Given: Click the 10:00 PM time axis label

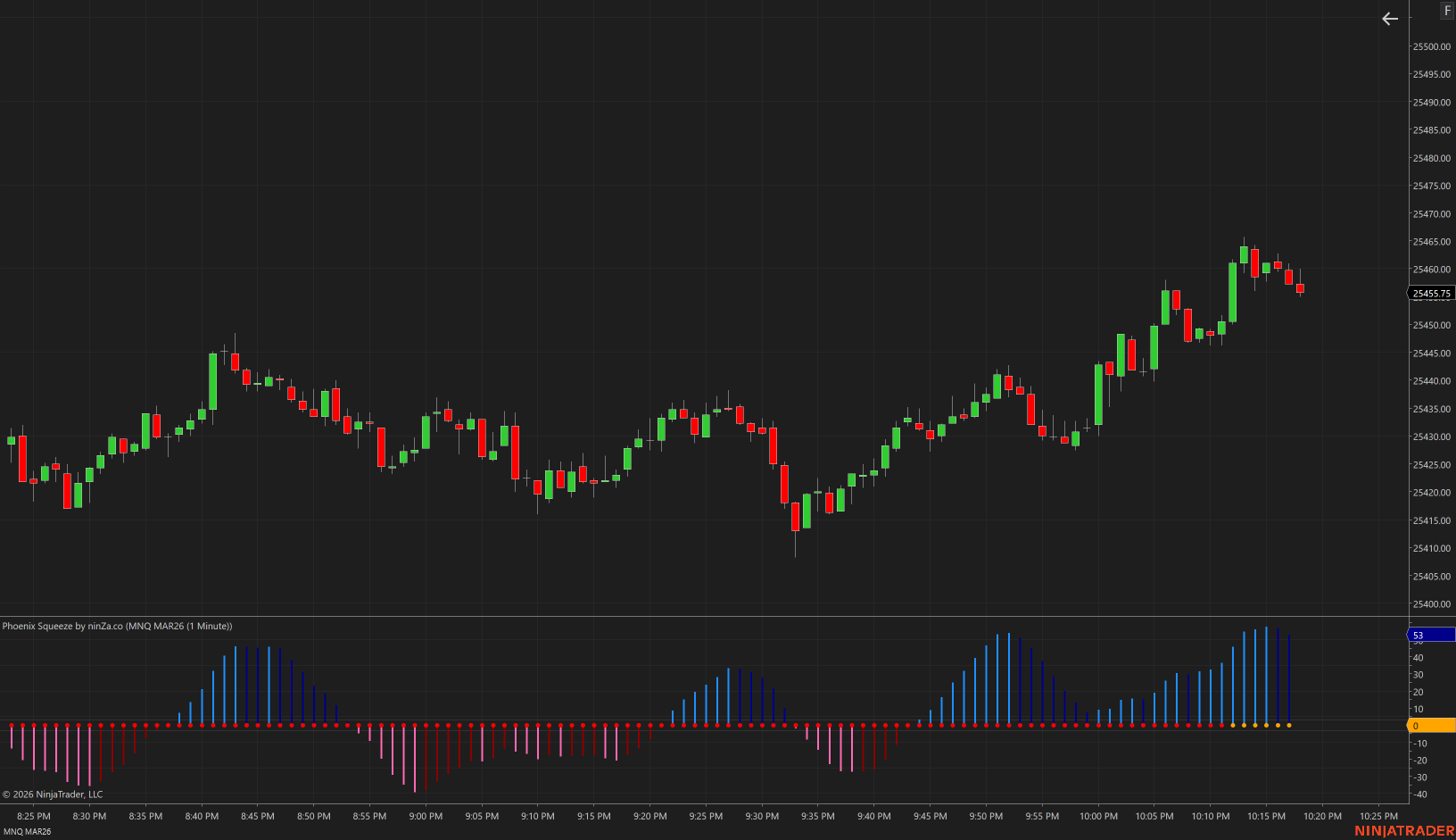Looking at the screenshot, I should pos(1098,816).
